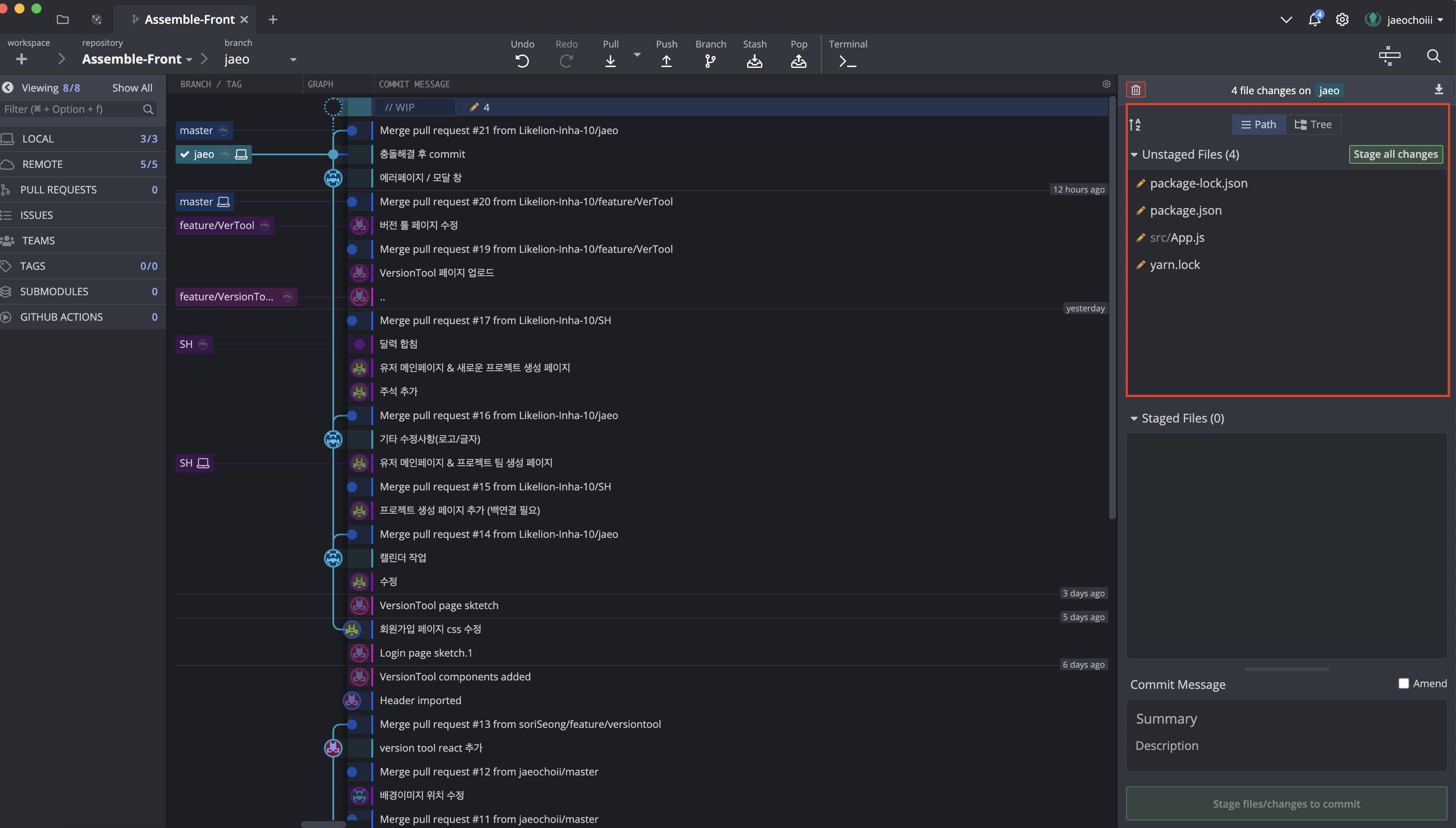The width and height of the screenshot is (1456, 828).
Task: Click the commit Summary field
Action: coord(1286,719)
